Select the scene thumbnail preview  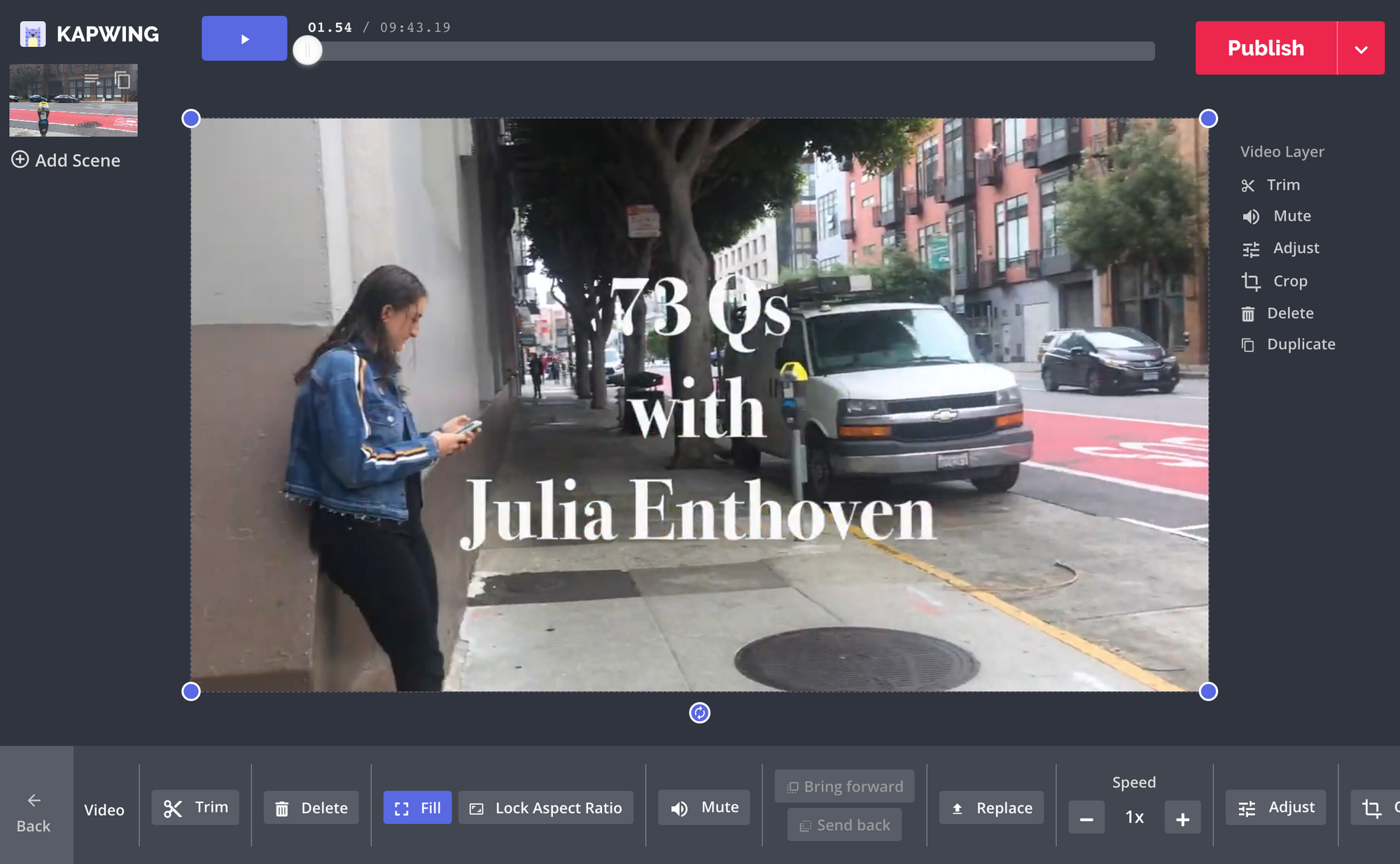click(63, 105)
